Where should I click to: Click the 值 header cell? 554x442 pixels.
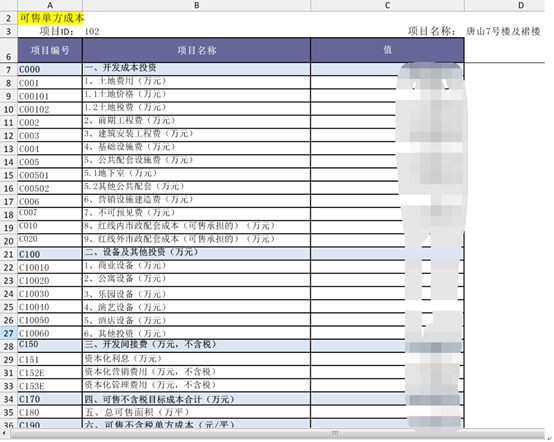click(x=387, y=50)
